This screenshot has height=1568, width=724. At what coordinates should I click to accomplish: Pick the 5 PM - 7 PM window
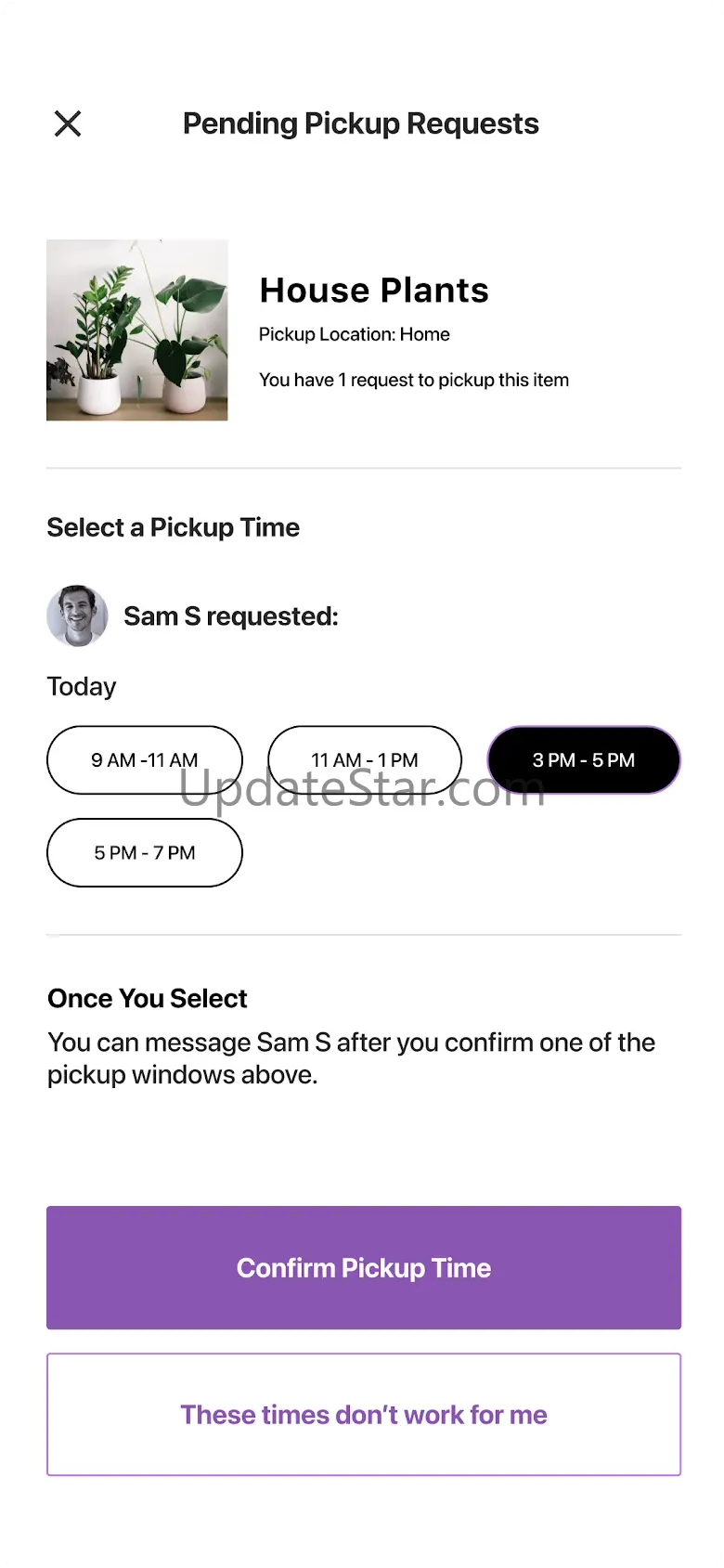click(x=145, y=852)
